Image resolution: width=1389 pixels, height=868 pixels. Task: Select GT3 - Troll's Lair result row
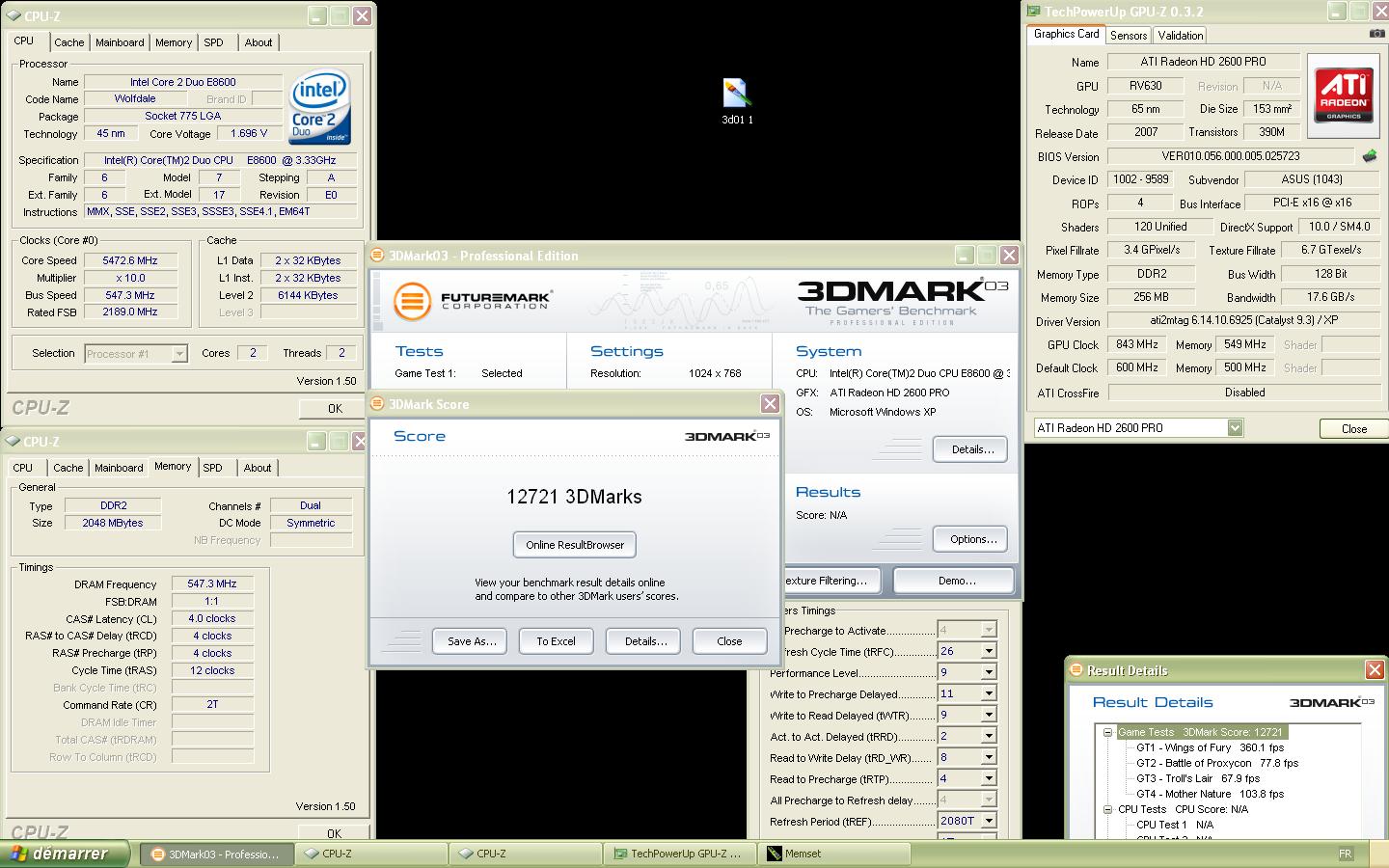[1198, 778]
